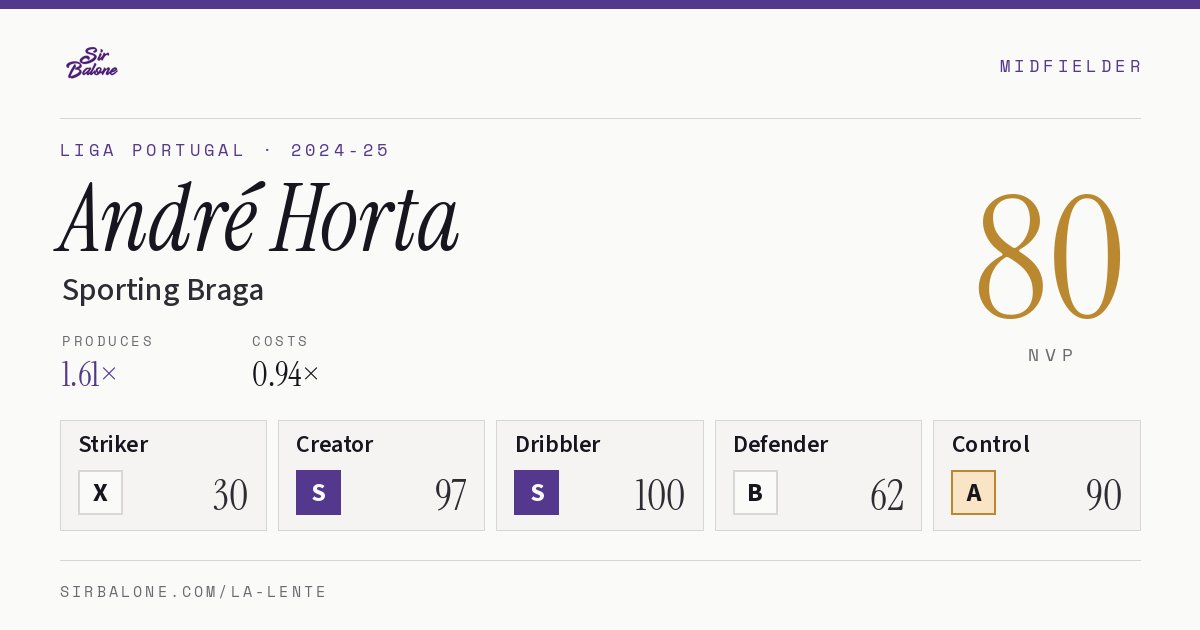Click the Dribbler score 100
1200x630 pixels.
click(x=659, y=495)
